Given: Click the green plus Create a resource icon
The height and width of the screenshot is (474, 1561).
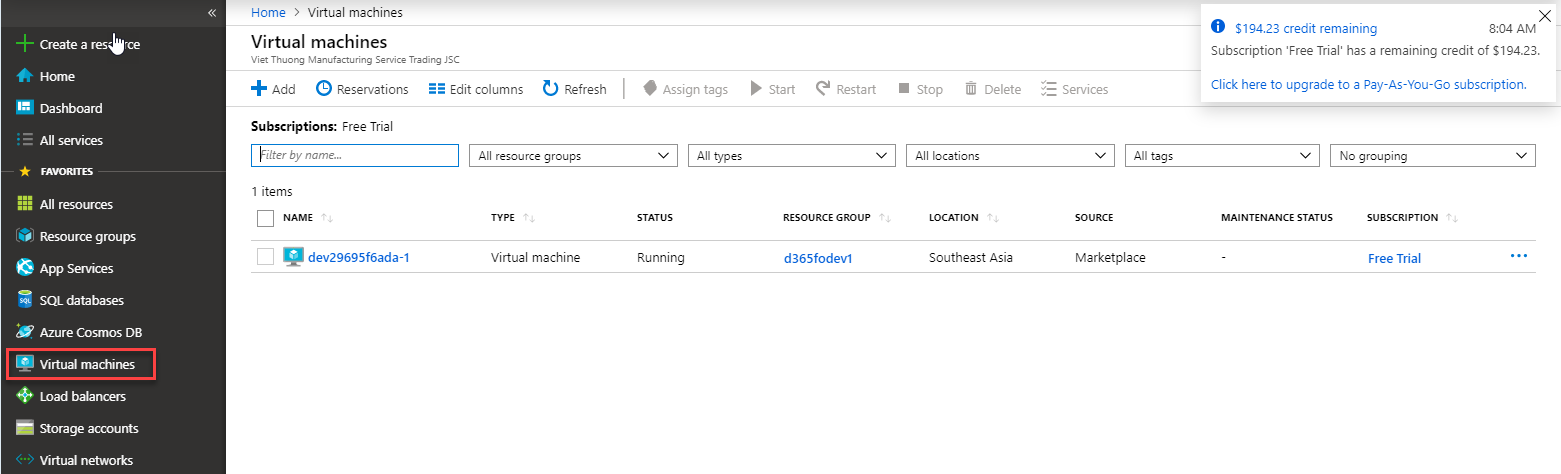Looking at the screenshot, I should point(26,44).
